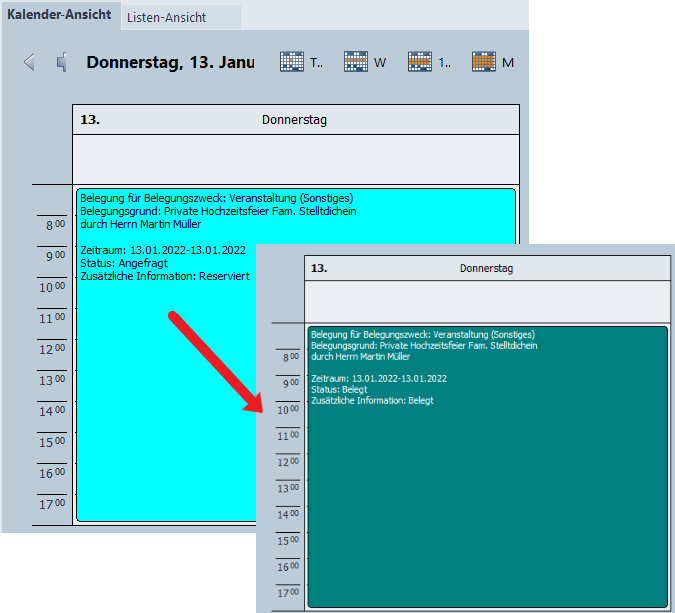Click Donnerstag column header above teal appointment
This screenshot has width=675, height=613.
487,268
